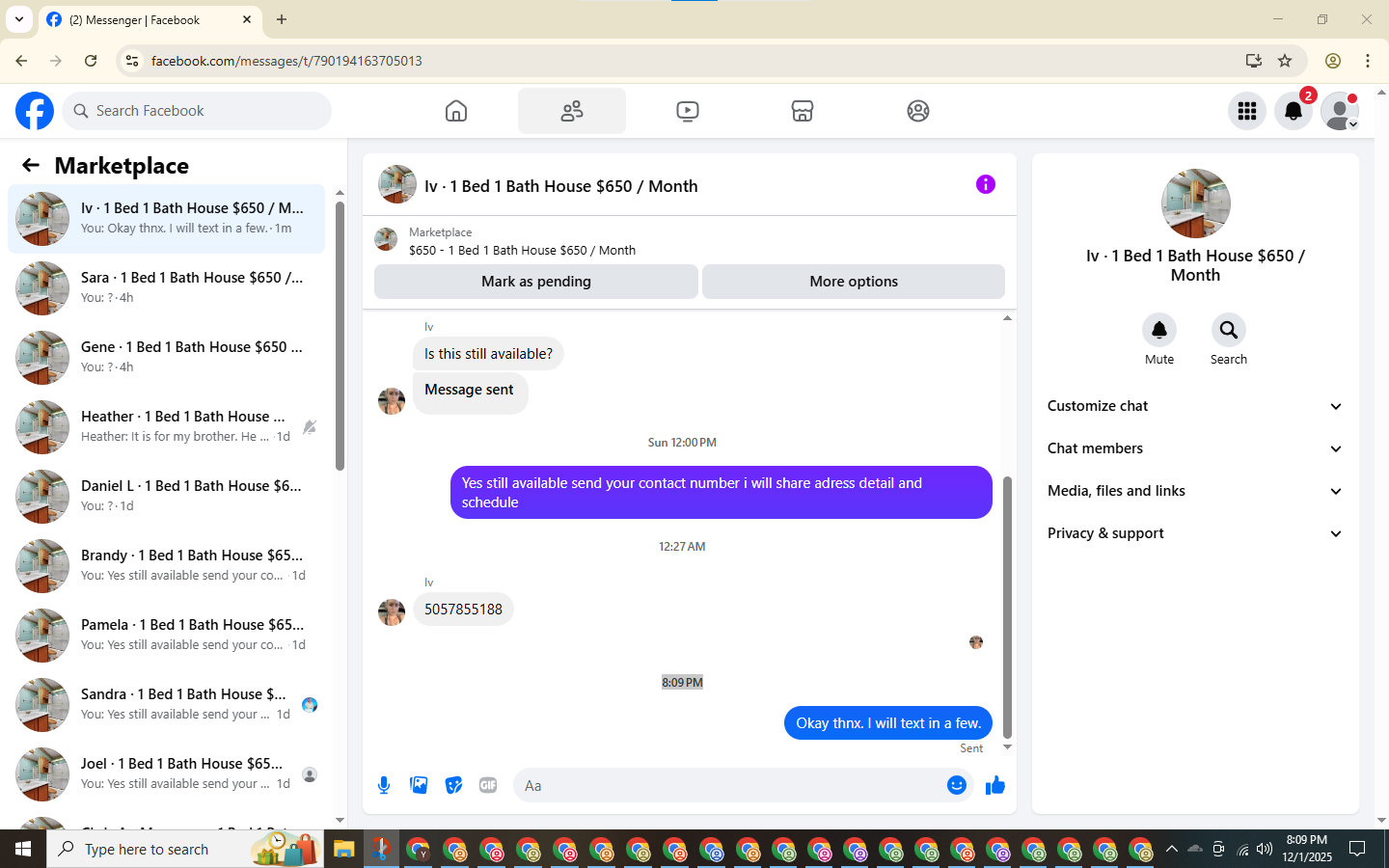Image resolution: width=1389 pixels, height=868 pixels.
Task: Open the account profile menu
Action: tap(1340, 111)
